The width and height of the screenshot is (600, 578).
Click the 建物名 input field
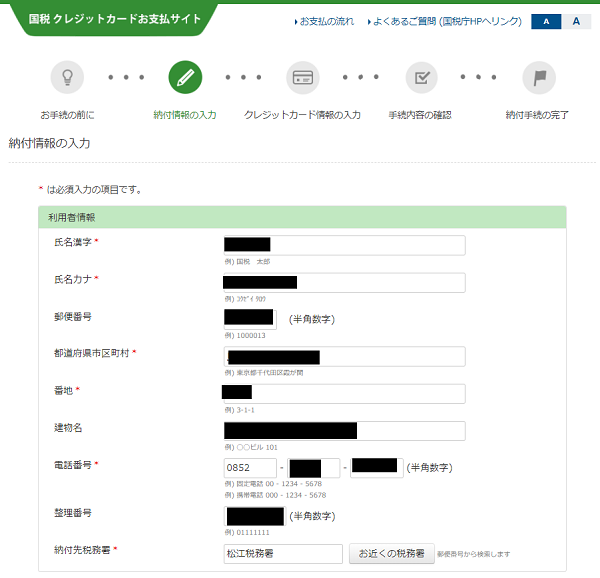tap(344, 431)
